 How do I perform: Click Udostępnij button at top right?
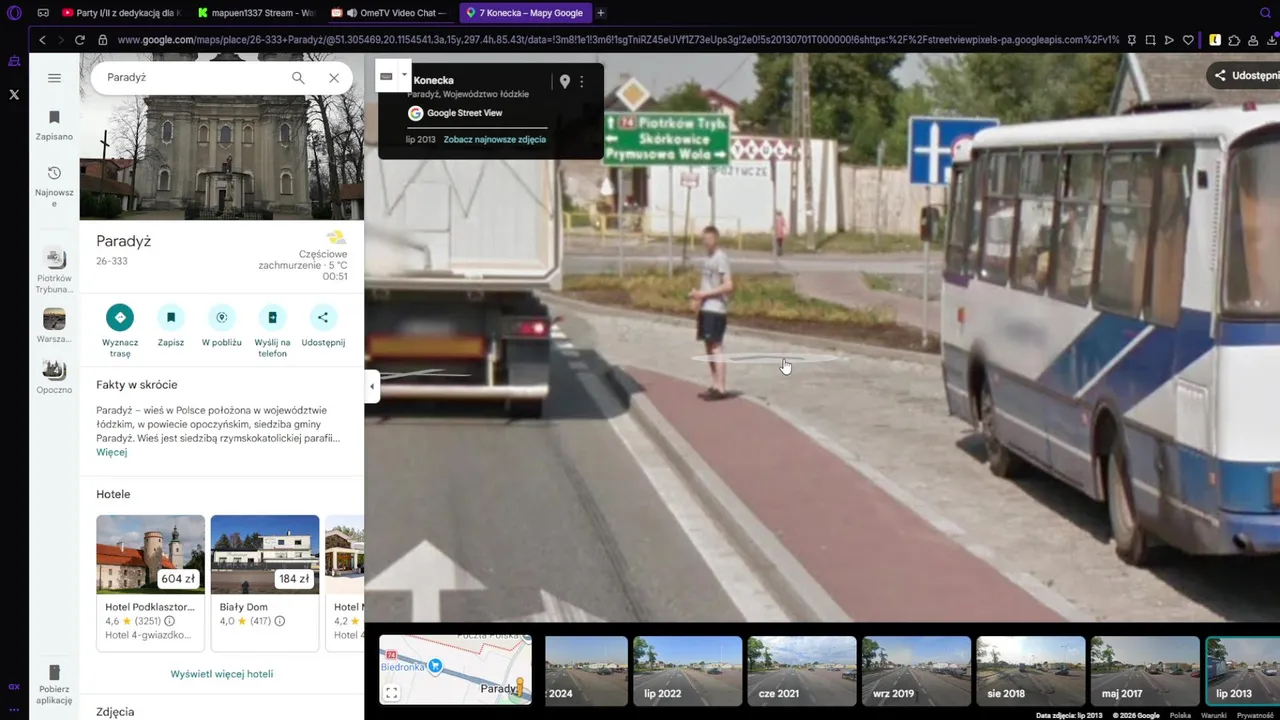coord(1244,75)
